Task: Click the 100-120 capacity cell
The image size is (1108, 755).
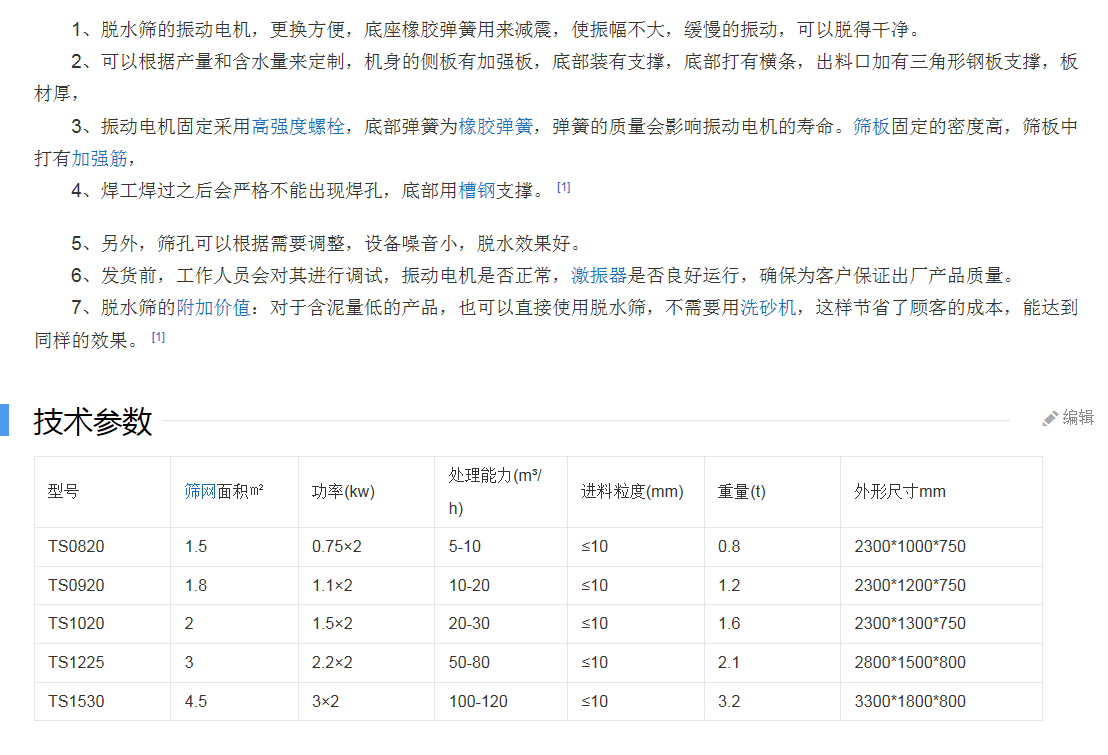Action: (478, 701)
